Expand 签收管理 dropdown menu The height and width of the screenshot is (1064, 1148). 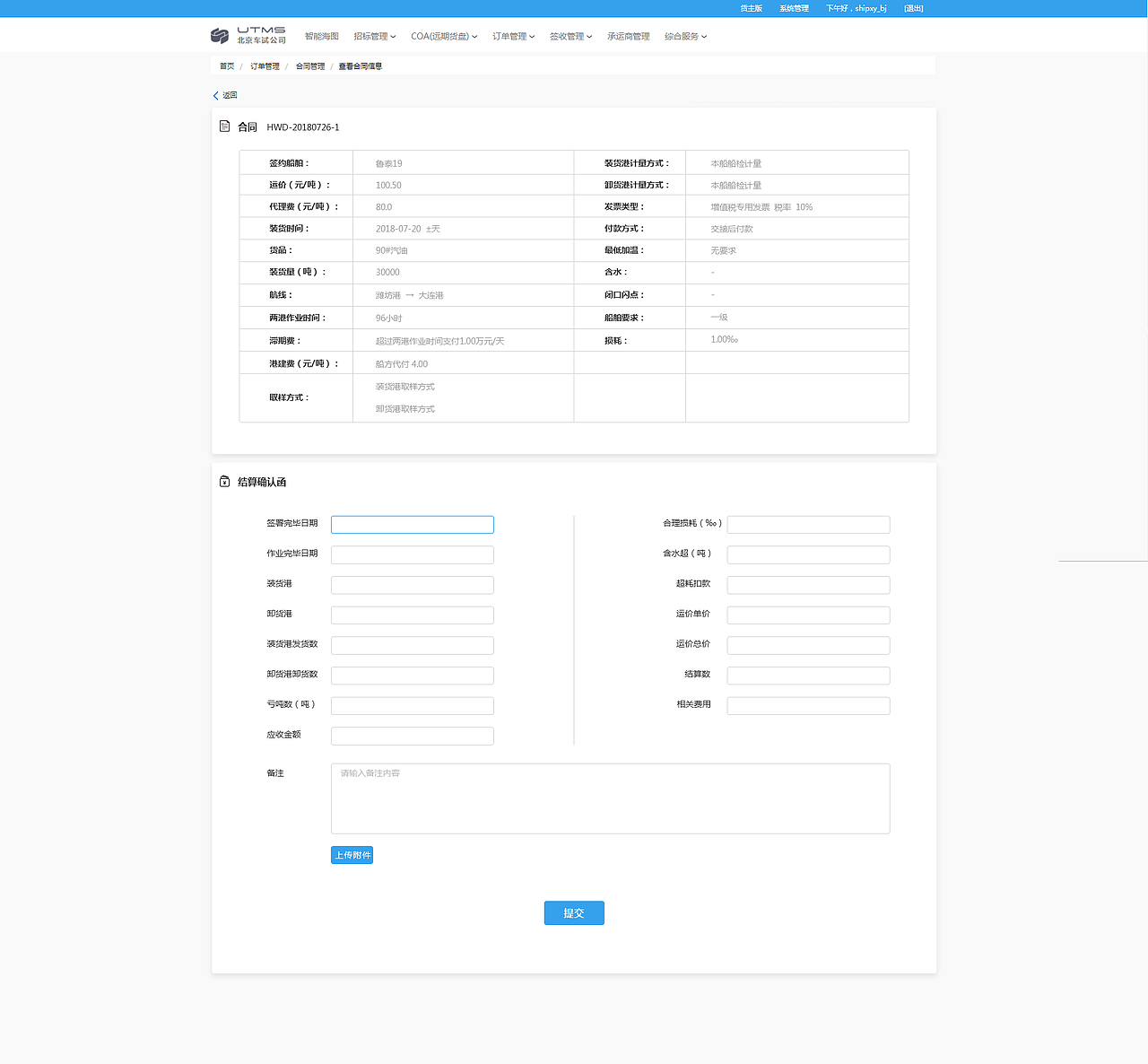(x=571, y=37)
